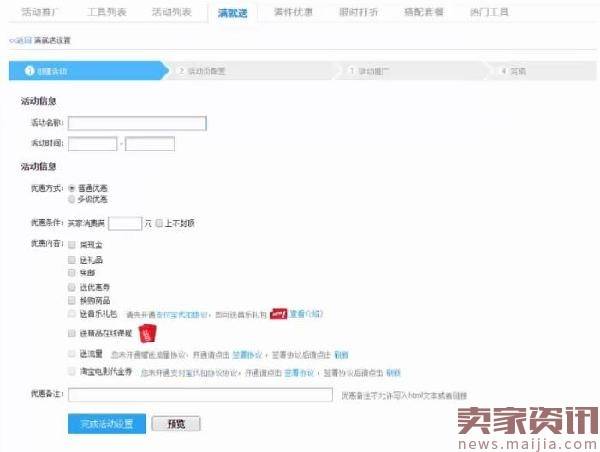Focus the 活动名称 input field
The height and width of the screenshot is (452, 600).
[x=137, y=123]
